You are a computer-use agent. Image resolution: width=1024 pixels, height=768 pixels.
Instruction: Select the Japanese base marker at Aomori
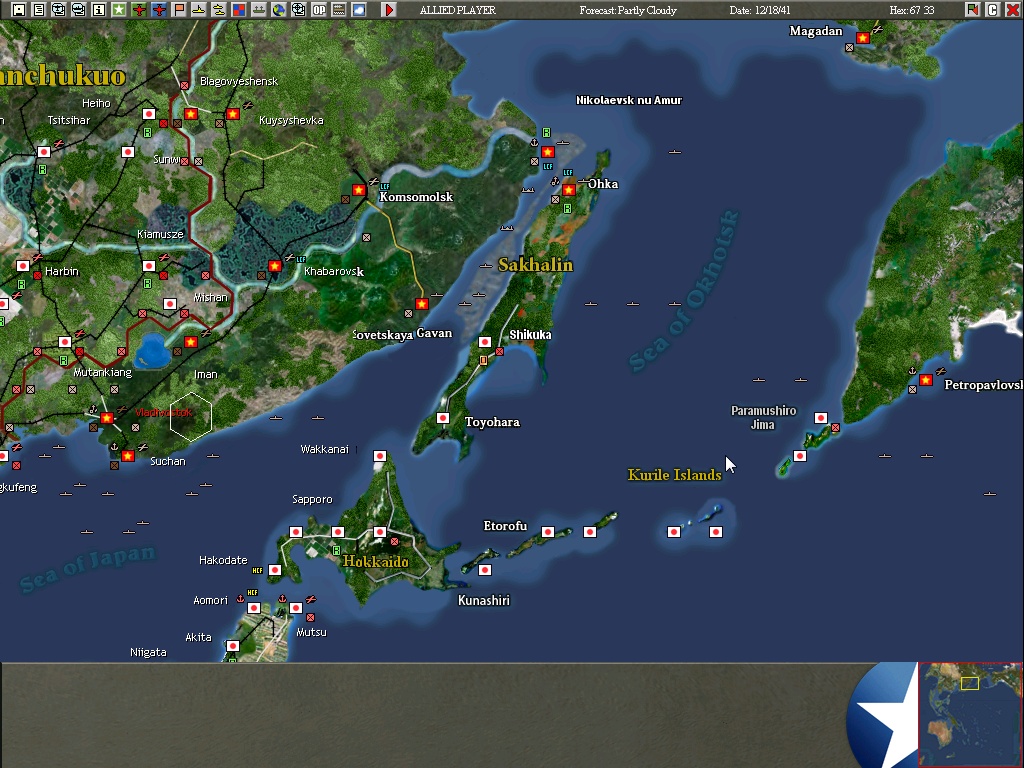(x=254, y=608)
